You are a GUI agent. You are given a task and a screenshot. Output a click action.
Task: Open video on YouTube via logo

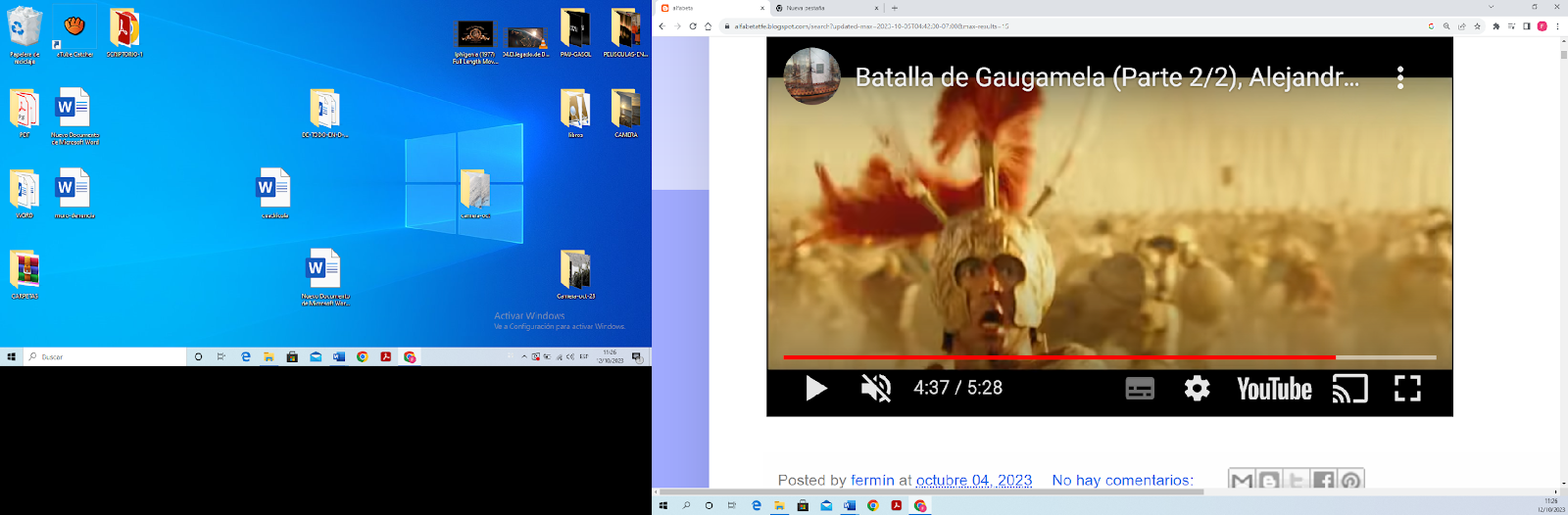click(x=1274, y=389)
